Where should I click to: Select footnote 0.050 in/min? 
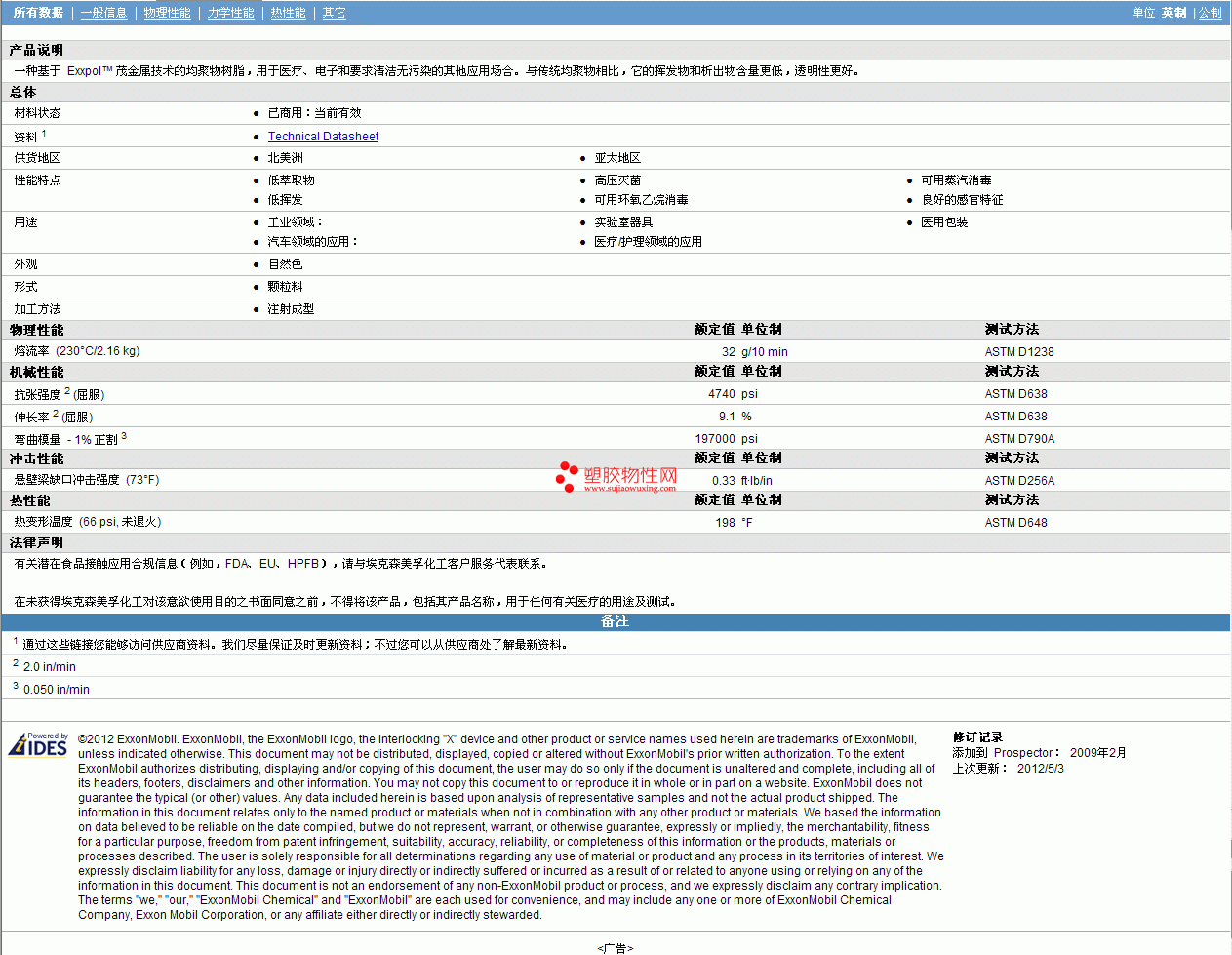pos(51,689)
